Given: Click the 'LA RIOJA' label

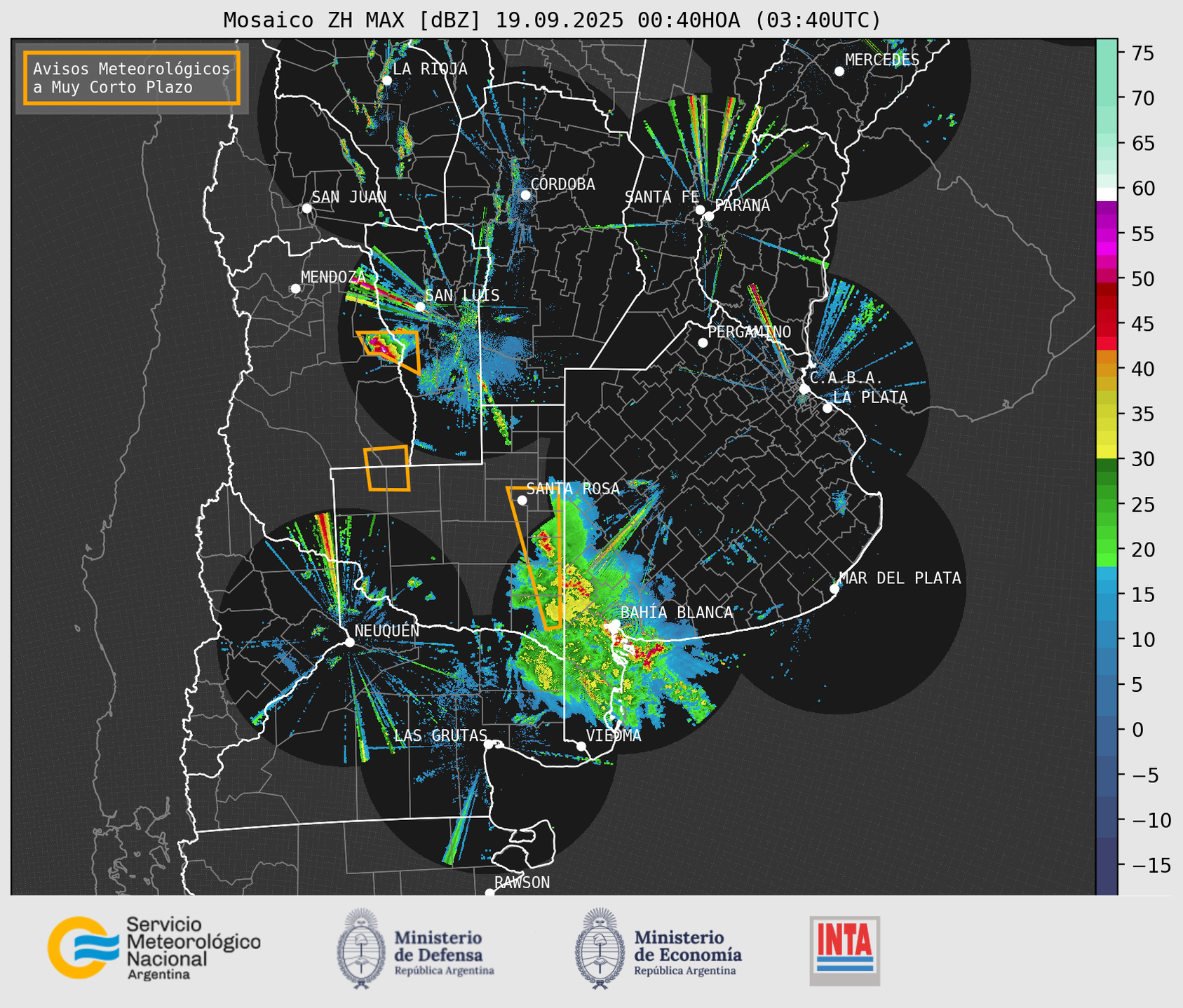Looking at the screenshot, I should click(430, 69).
